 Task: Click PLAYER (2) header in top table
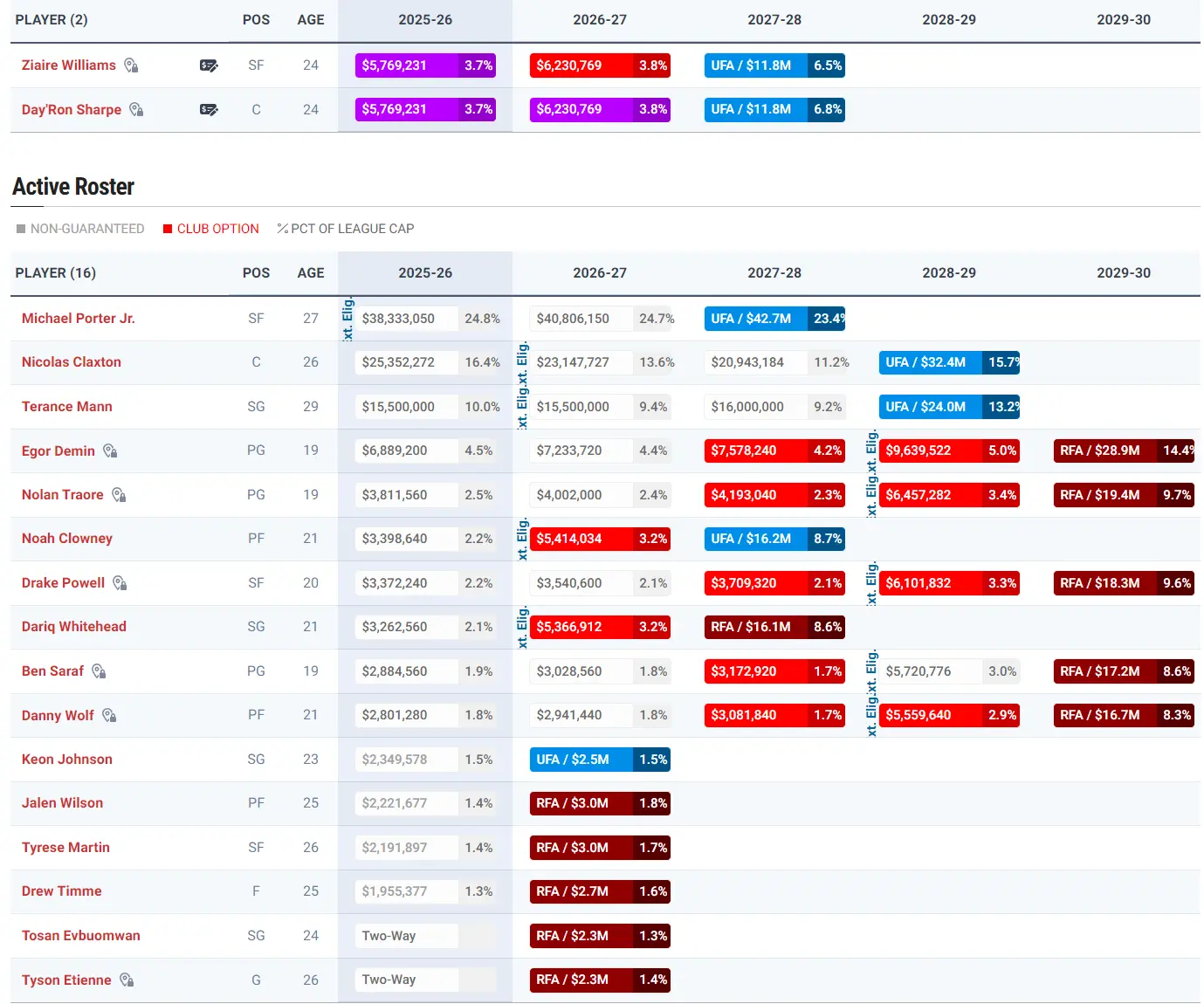52,20
